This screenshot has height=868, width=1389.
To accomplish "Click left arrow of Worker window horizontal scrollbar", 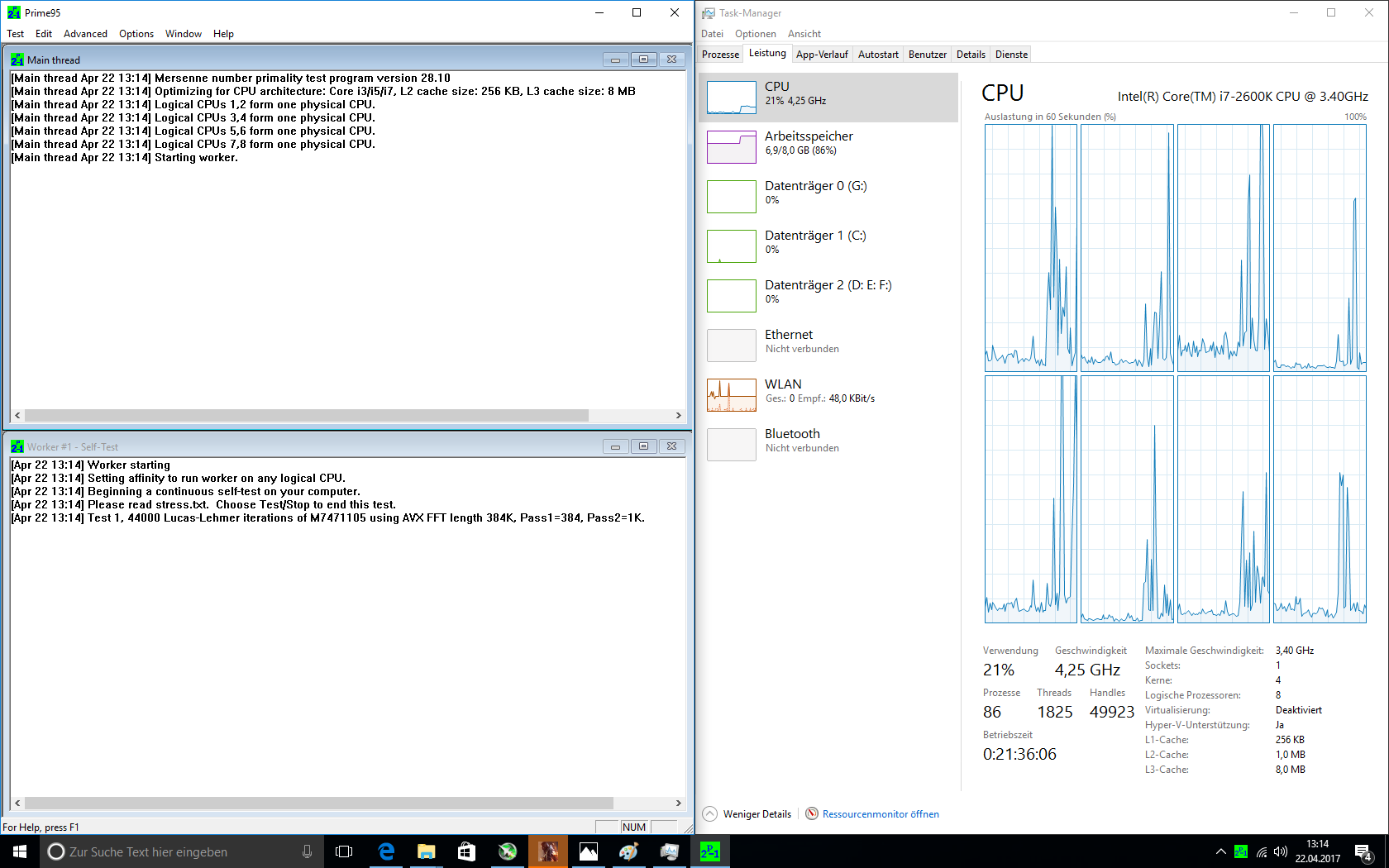I will click(x=17, y=803).
